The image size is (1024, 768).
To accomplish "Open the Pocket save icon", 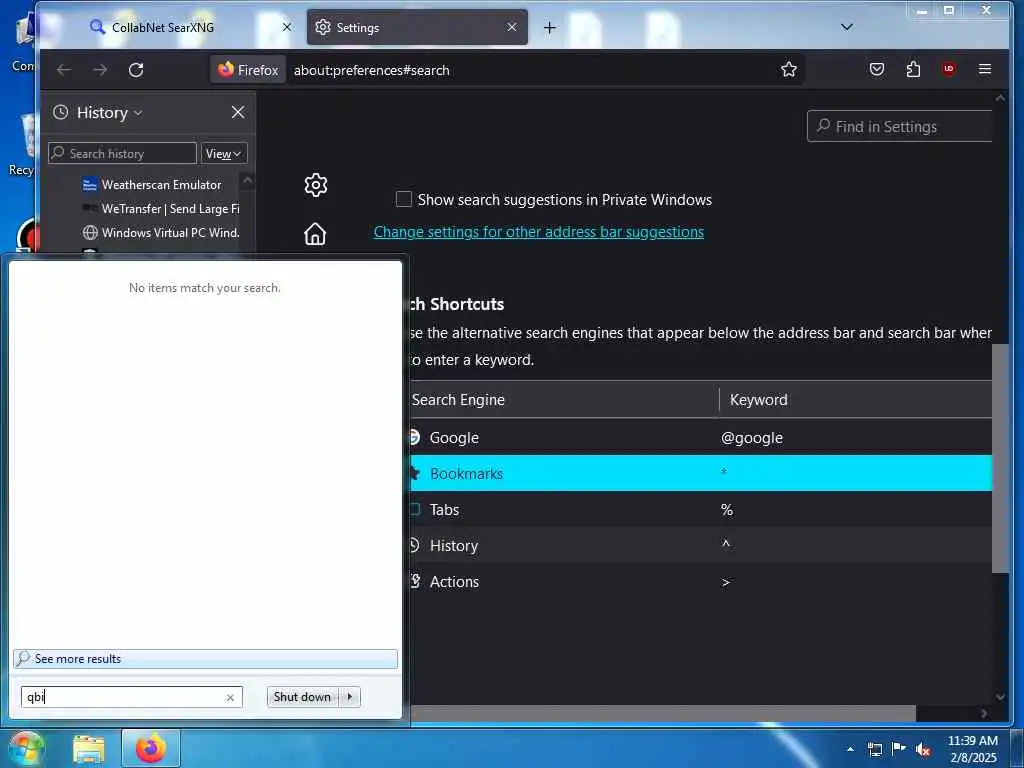I will (877, 69).
